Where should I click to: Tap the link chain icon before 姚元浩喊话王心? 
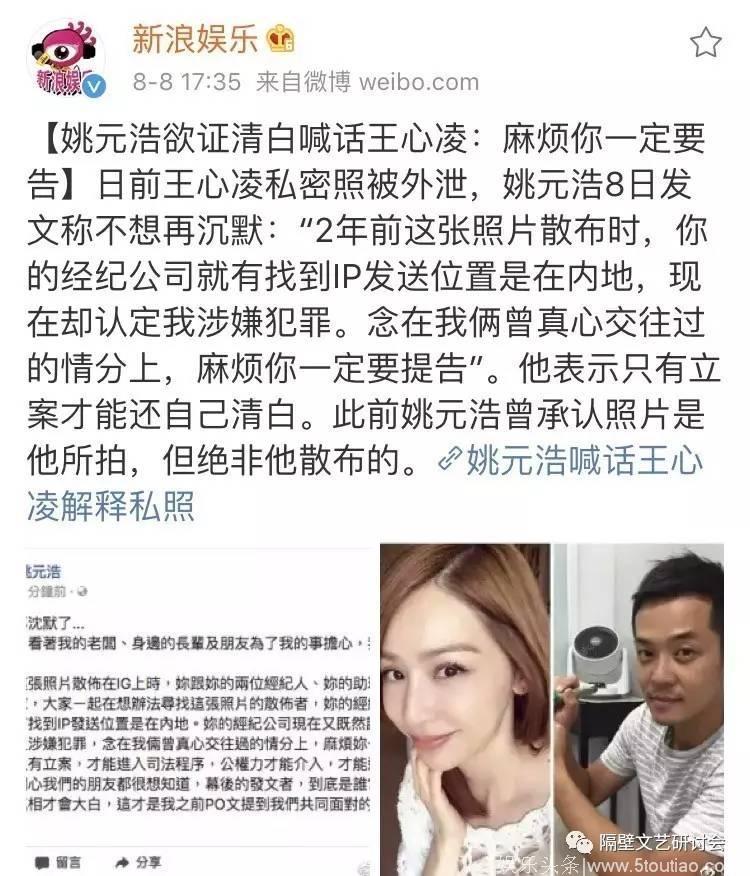[450, 459]
